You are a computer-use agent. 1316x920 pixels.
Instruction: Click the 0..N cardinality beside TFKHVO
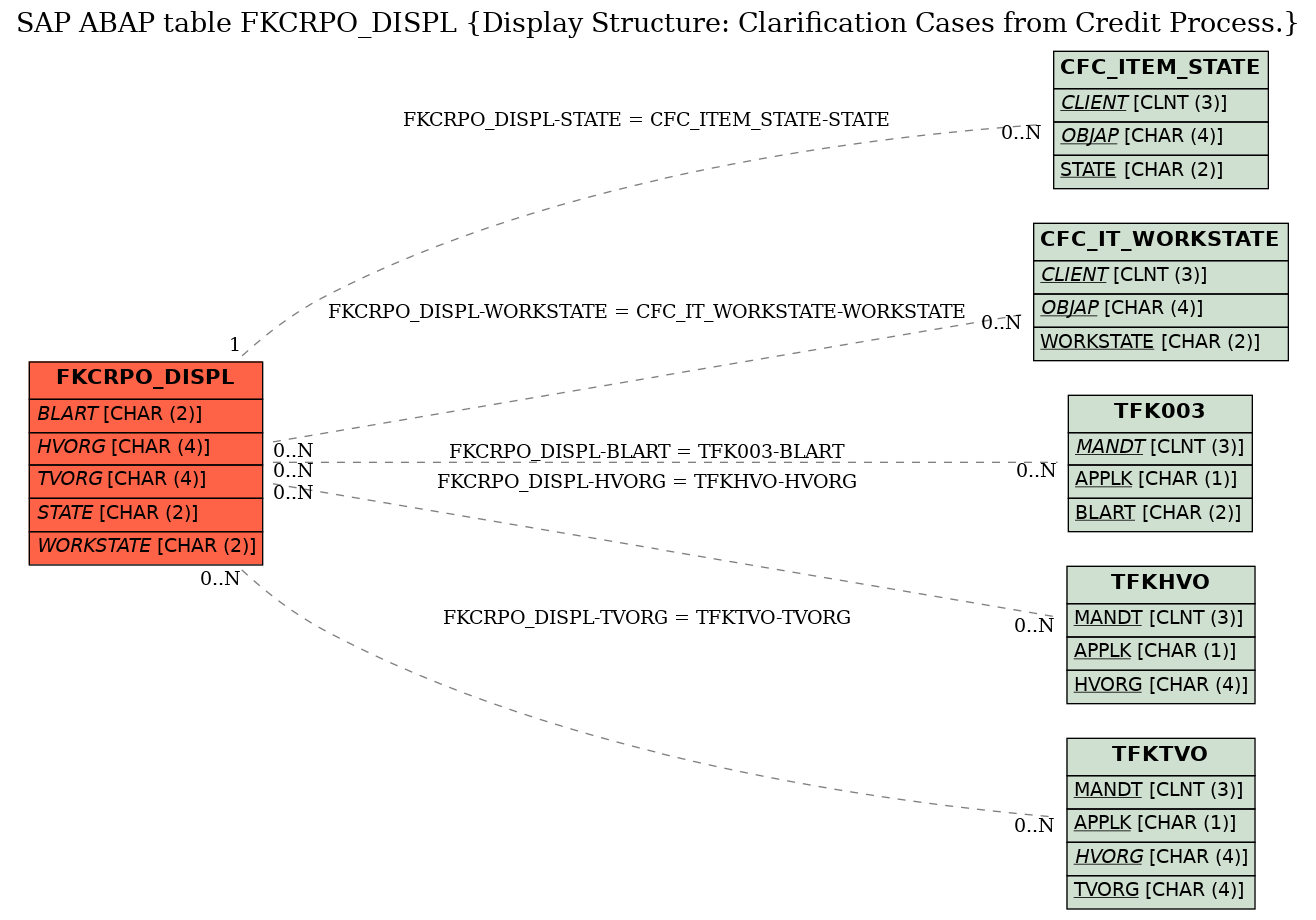point(1034,626)
